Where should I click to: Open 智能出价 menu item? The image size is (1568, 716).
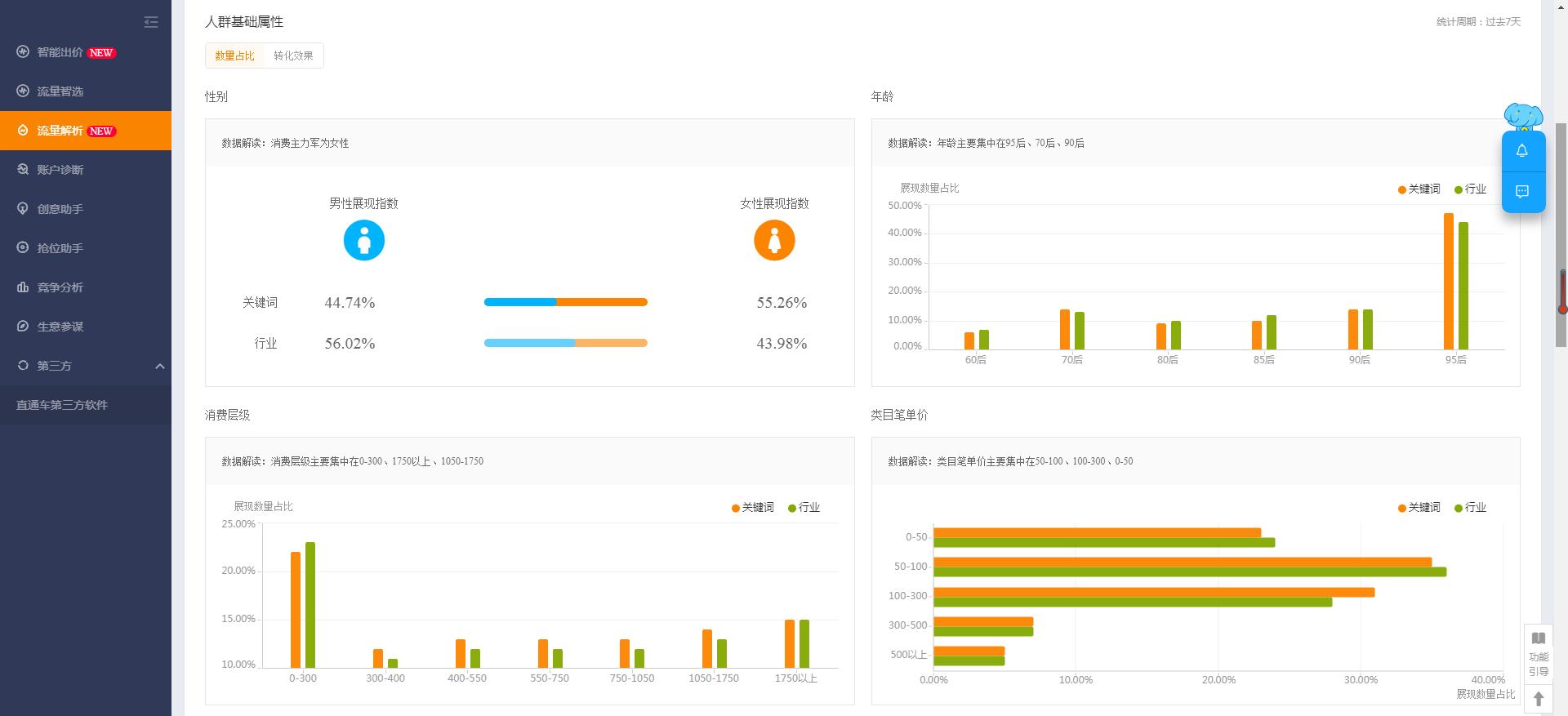click(86, 52)
